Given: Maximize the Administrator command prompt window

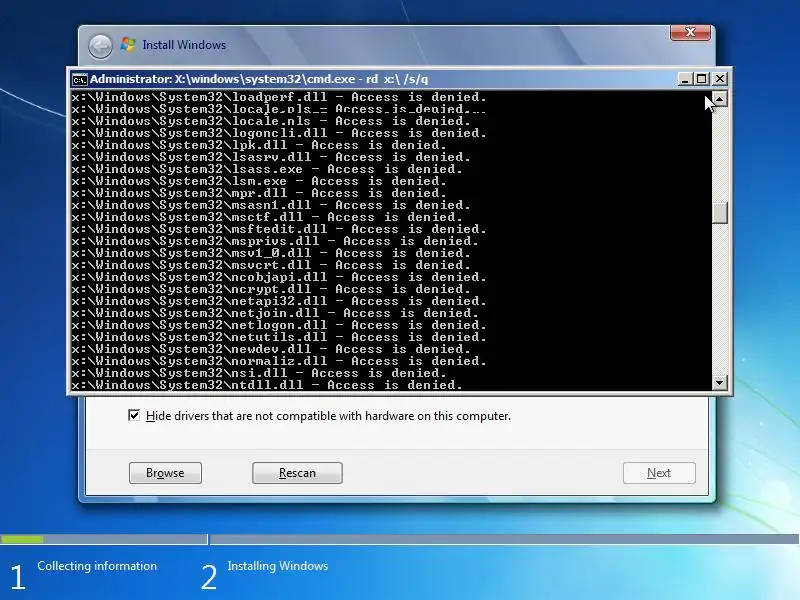Looking at the screenshot, I should coord(702,79).
